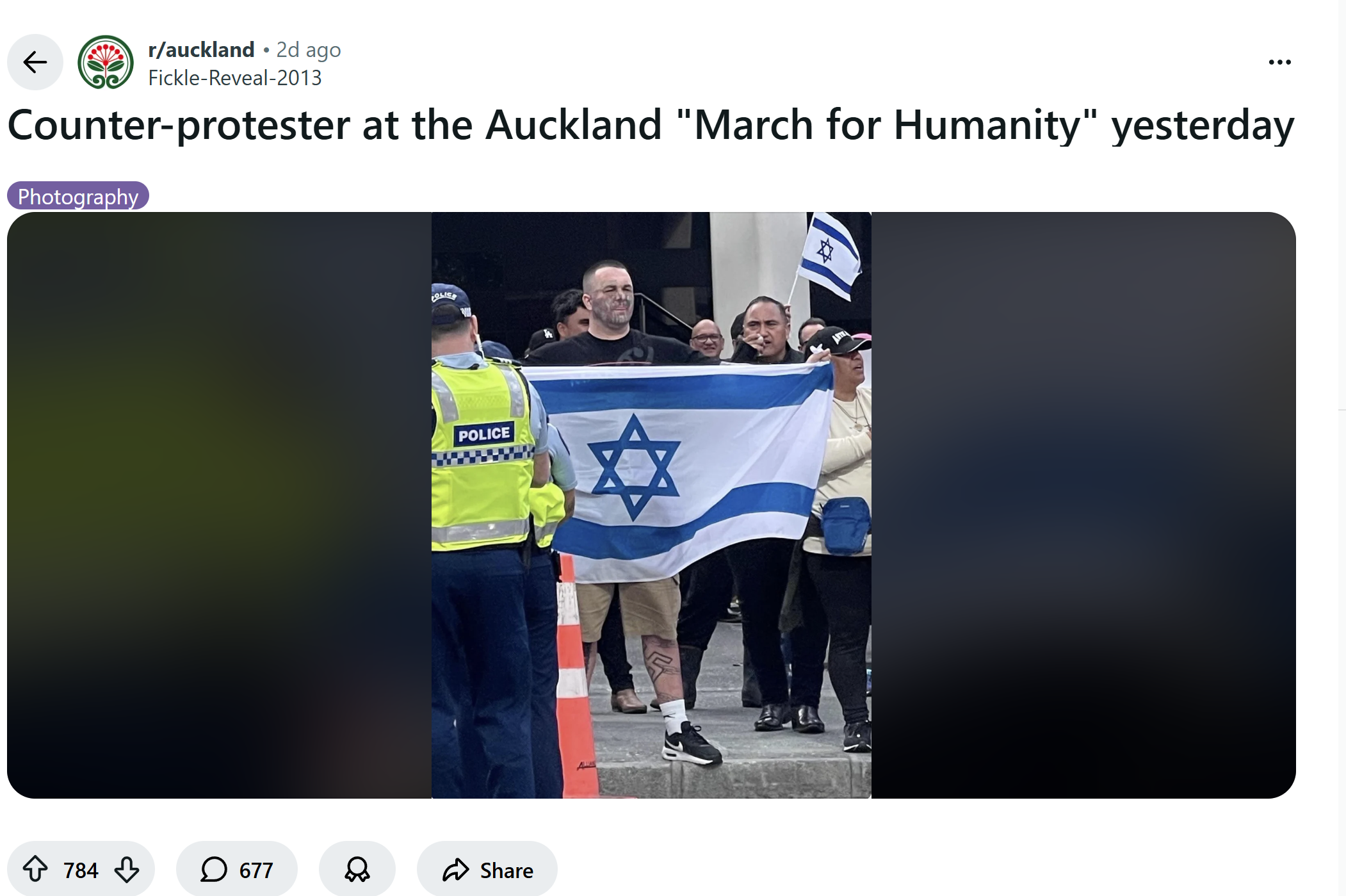Open the r/auckland community avatar
The height and width of the screenshot is (896, 1346).
click(x=106, y=62)
